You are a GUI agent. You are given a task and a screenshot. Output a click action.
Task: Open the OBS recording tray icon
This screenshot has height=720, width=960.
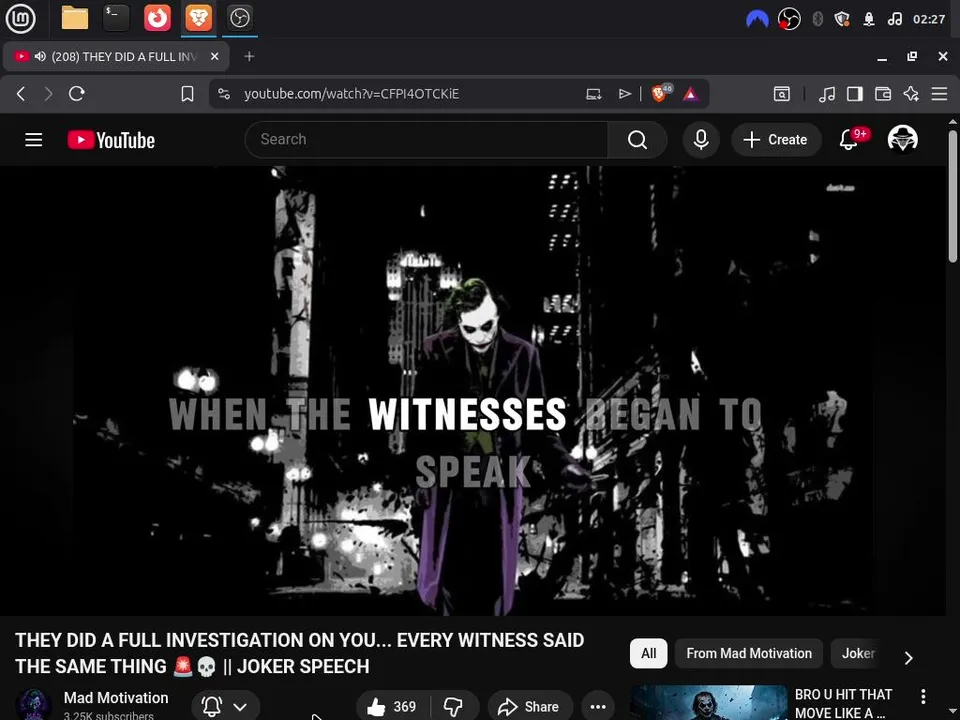(x=789, y=19)
